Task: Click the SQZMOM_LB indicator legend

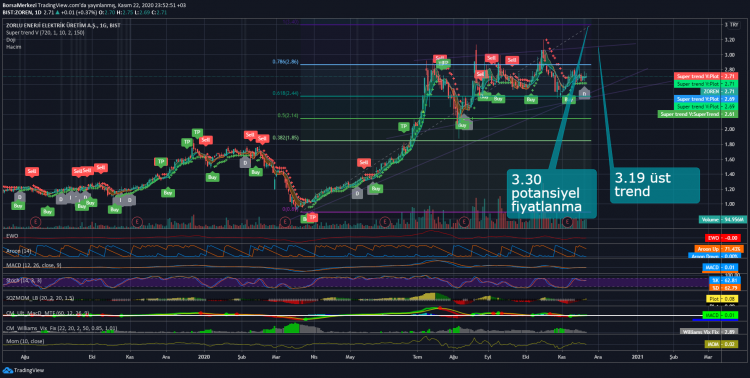Action: 40,298
